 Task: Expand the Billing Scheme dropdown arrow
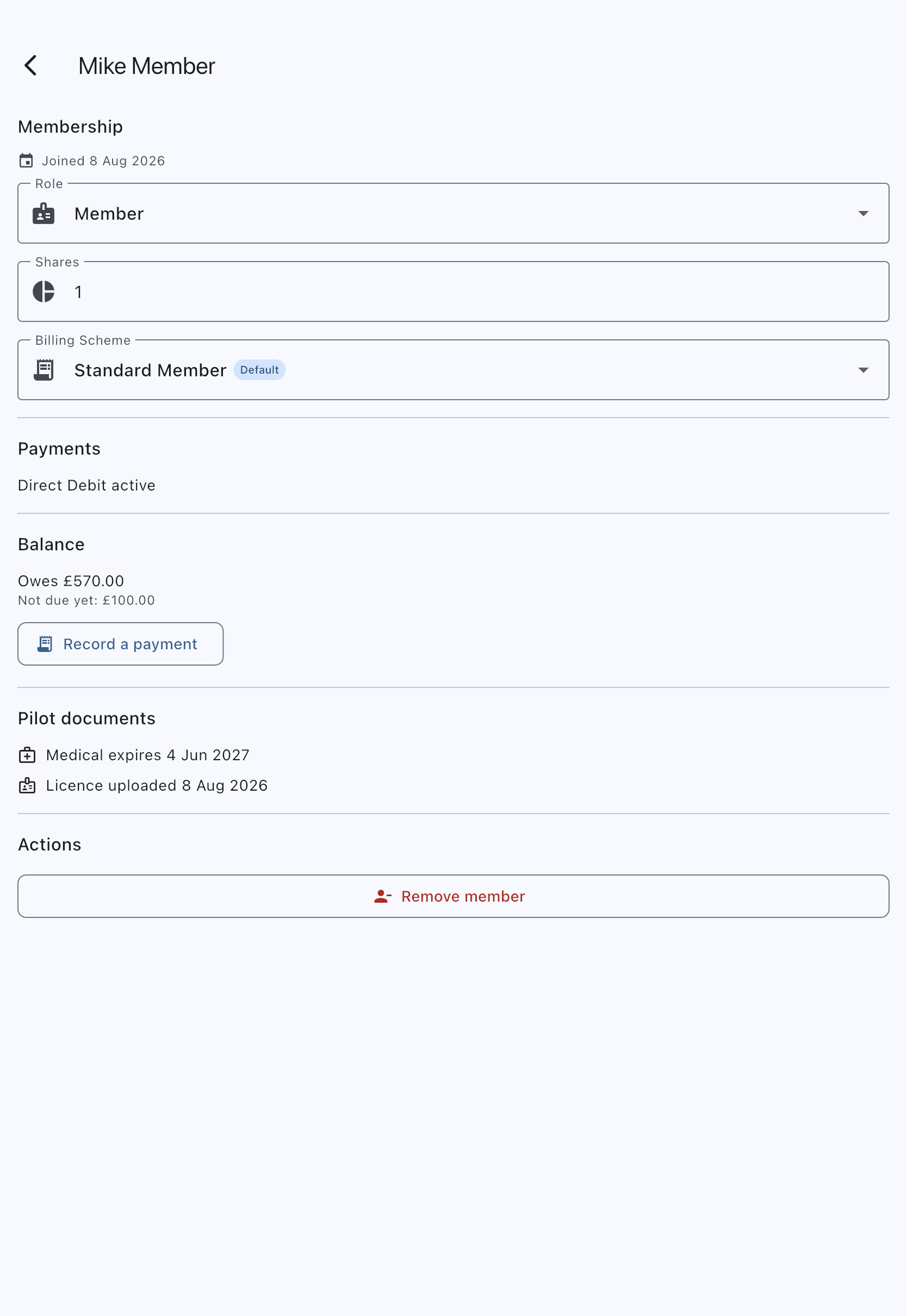coord(863,370)
